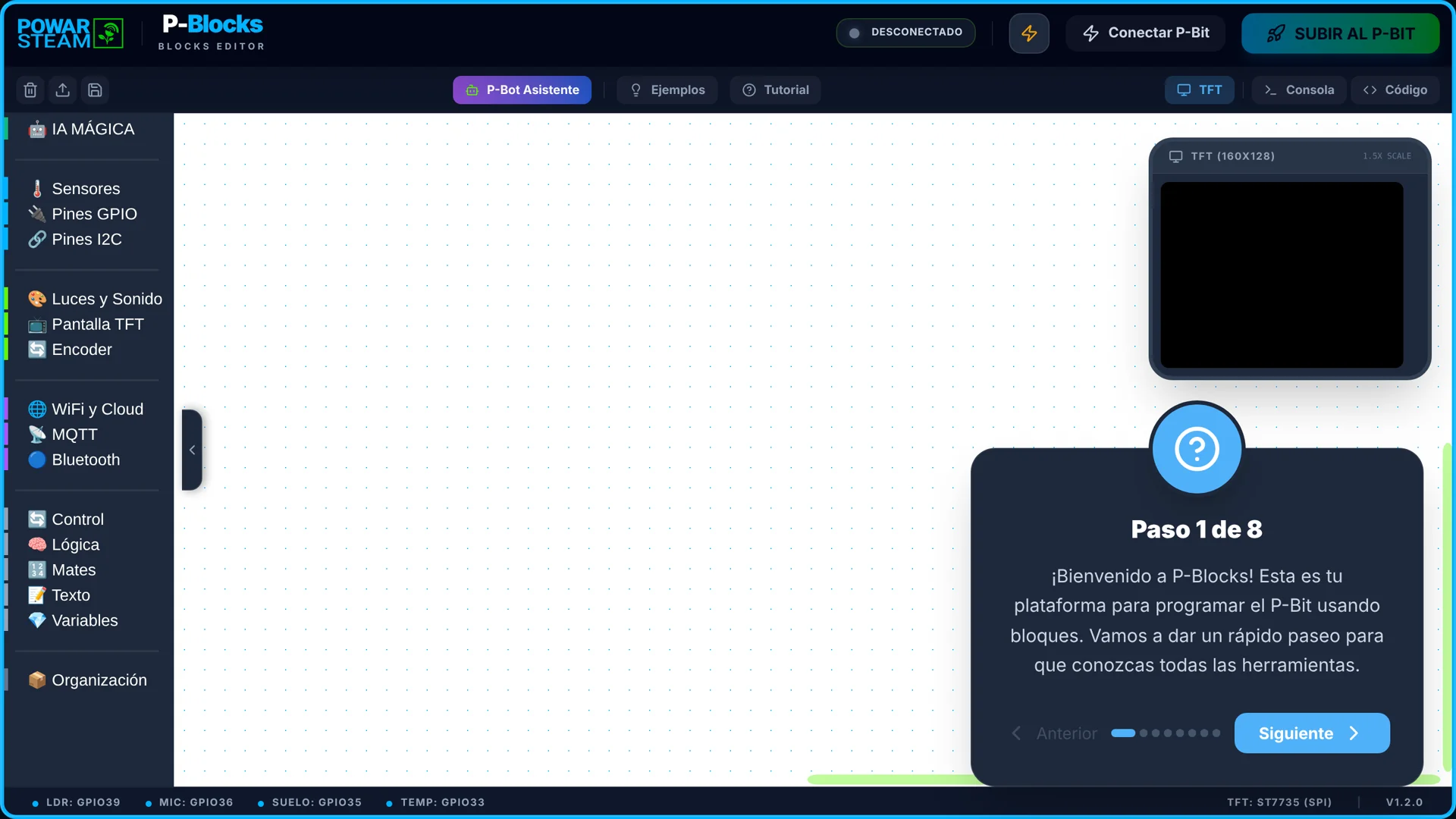Click LDR: GPIO39 in status bar
1456x819 pixels.
pyautogui.click(x=76, y=802)
